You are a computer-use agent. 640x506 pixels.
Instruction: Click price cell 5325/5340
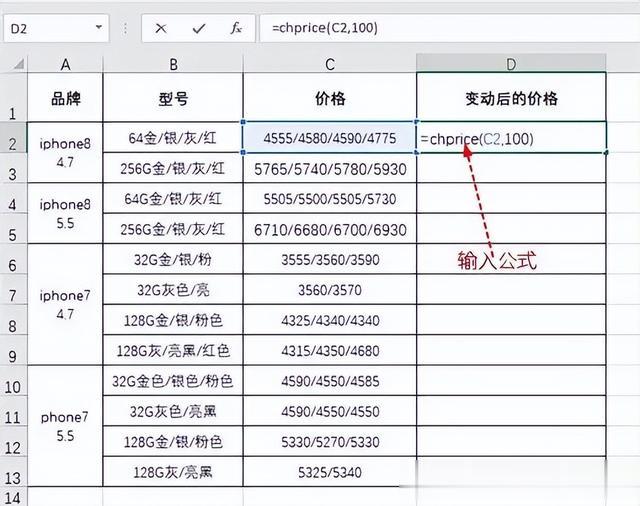[x=330, y=472]
